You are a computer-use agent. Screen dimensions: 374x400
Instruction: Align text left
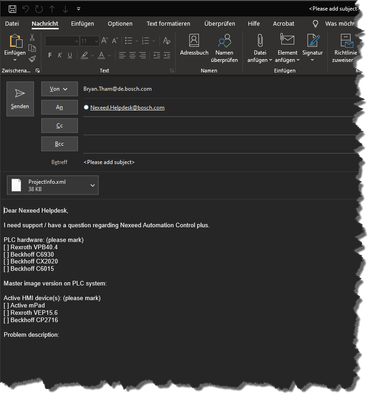[x=122, y=55]
